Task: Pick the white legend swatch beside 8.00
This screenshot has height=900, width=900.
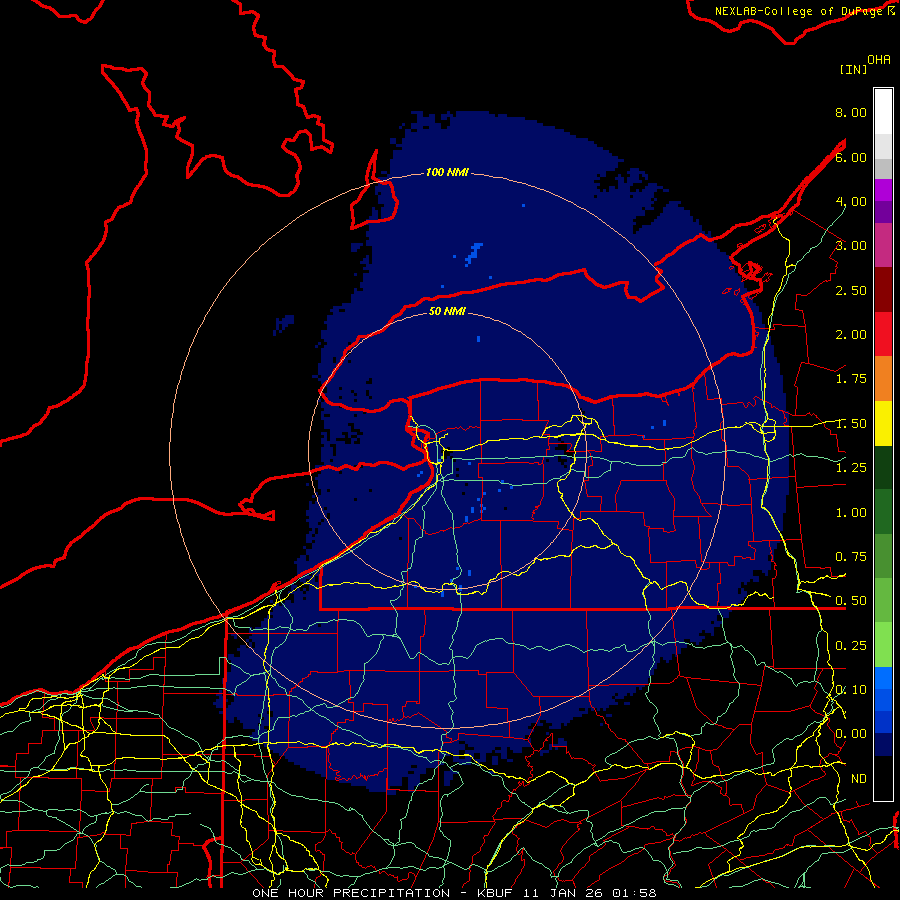Action: [883, 111]
